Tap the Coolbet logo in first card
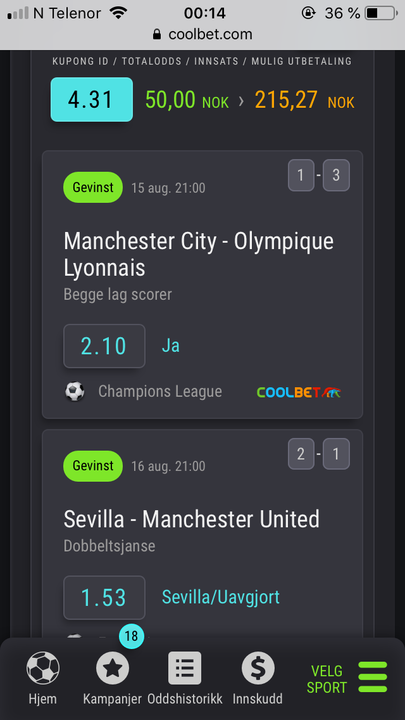The width and height of the screenshot is (405, 720). point(299,392)
